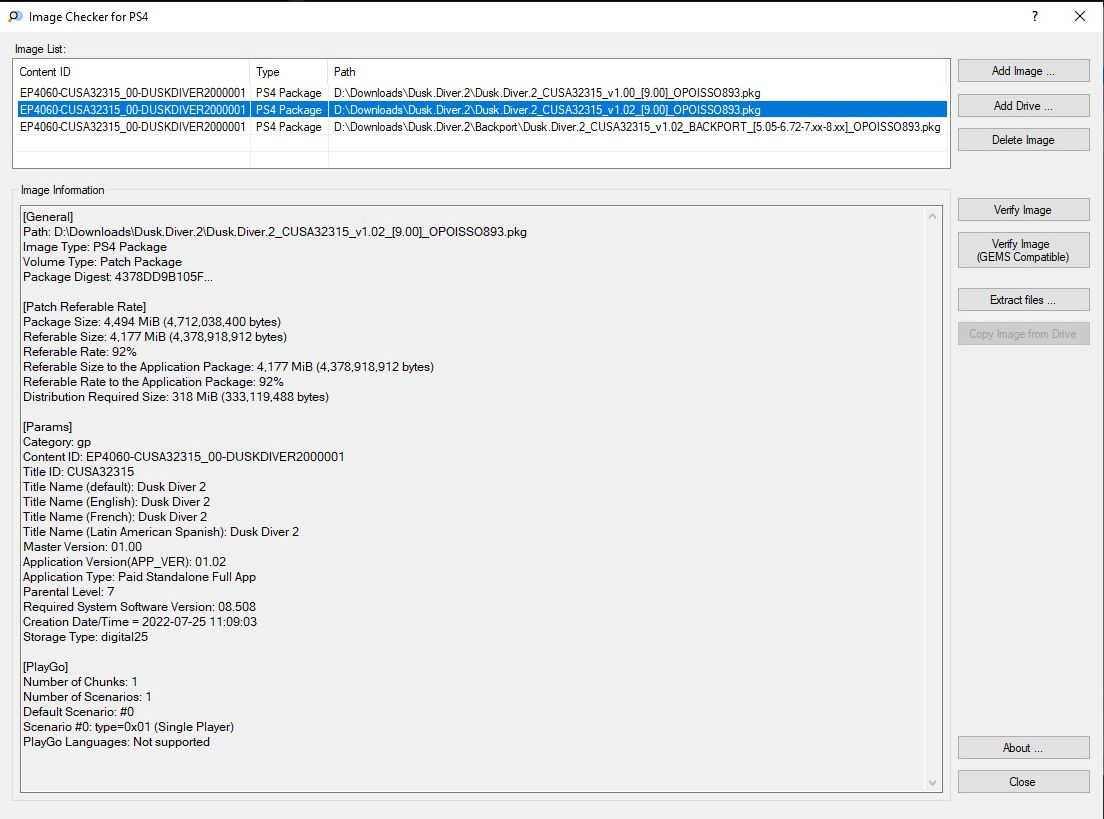Click the Close button at bottom right
1104x819 pixels.
tap(1023, 782)
